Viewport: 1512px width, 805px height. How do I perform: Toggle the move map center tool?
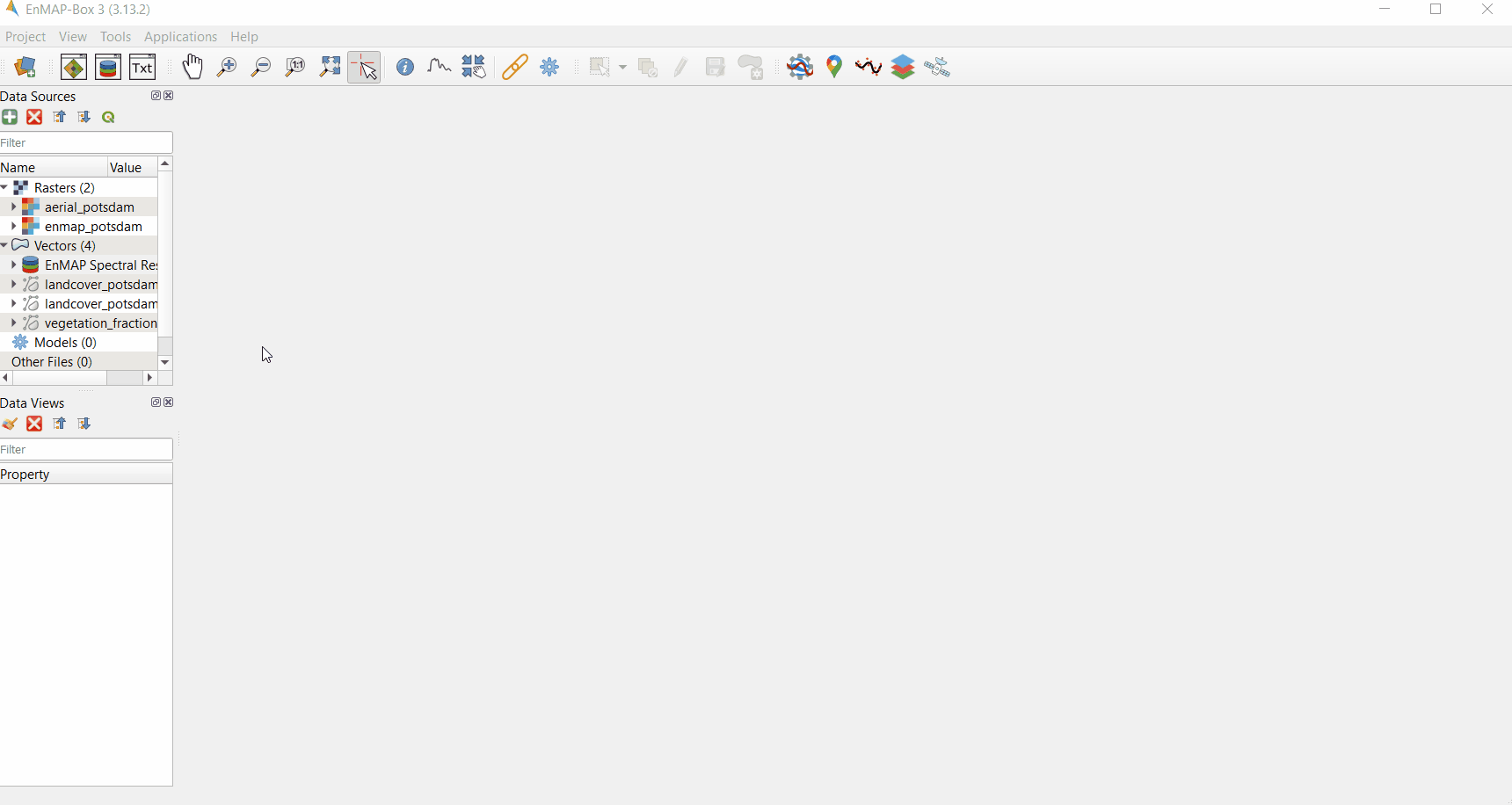474,68
